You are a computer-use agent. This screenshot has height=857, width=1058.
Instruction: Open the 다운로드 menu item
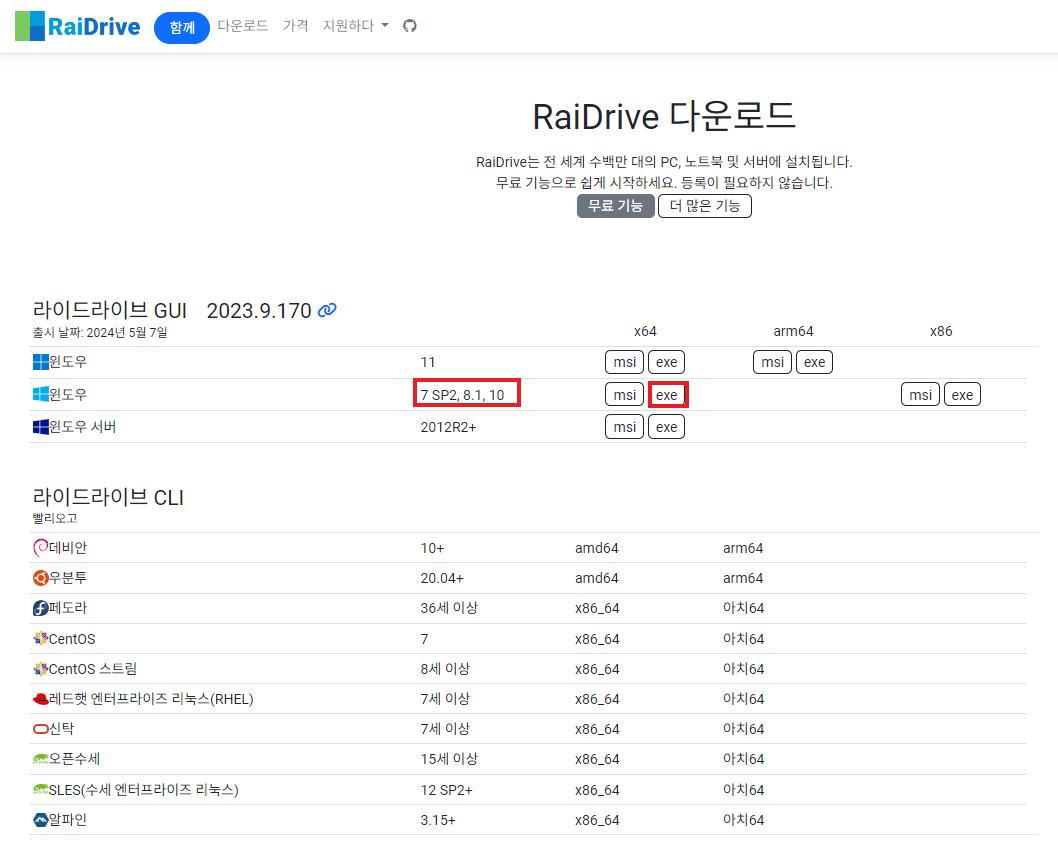(x=243, y=27)
